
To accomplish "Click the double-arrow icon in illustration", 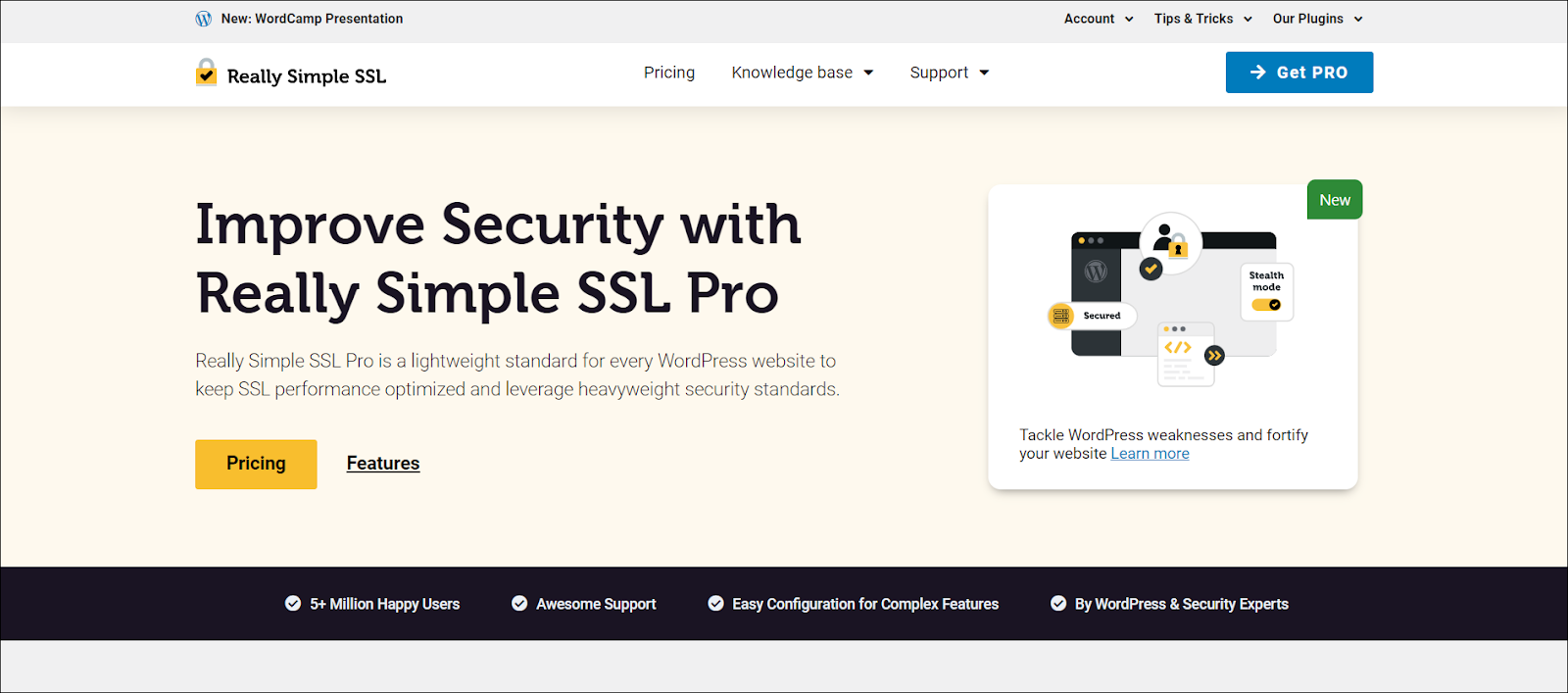I will click(1214, 356).
